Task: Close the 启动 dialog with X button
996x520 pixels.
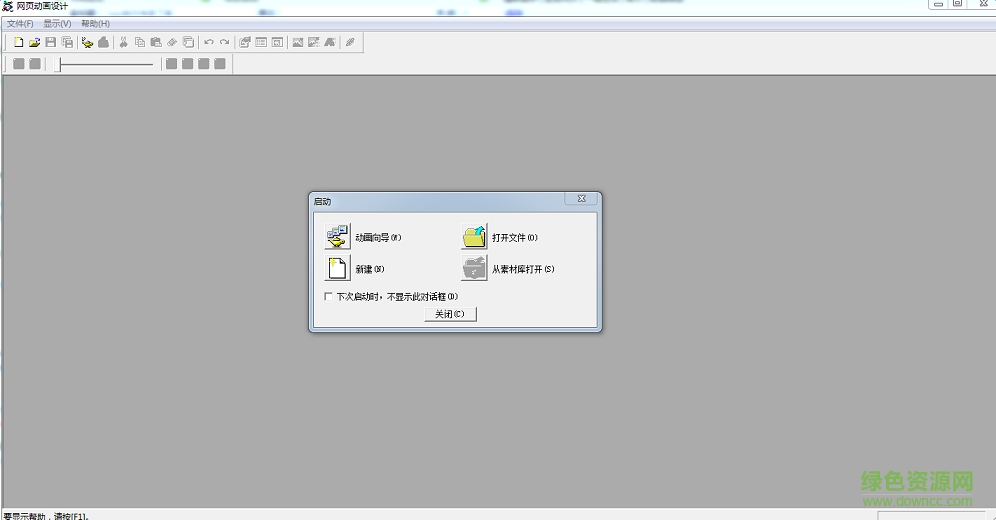Action: tap(581, 200)
